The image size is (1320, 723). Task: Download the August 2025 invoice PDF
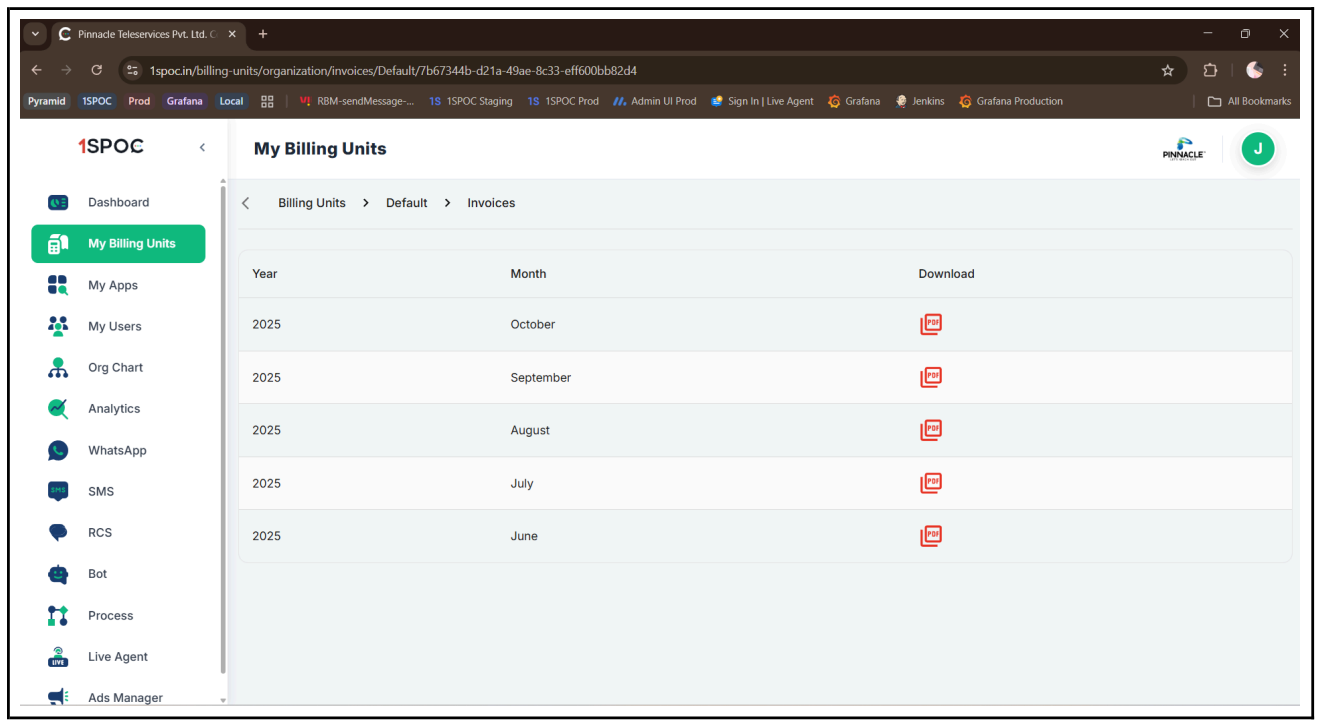tap(931, 430)
